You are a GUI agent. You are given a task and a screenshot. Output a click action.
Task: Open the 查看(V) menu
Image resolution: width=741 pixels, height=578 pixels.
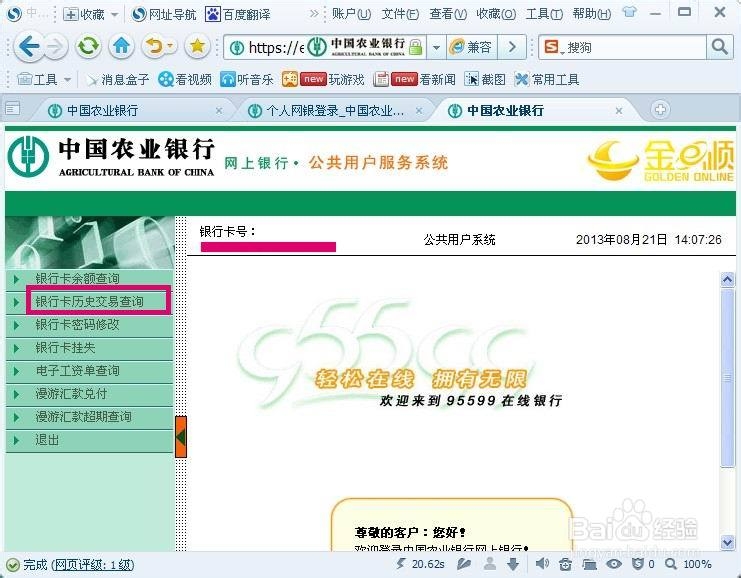click(448, 14)
